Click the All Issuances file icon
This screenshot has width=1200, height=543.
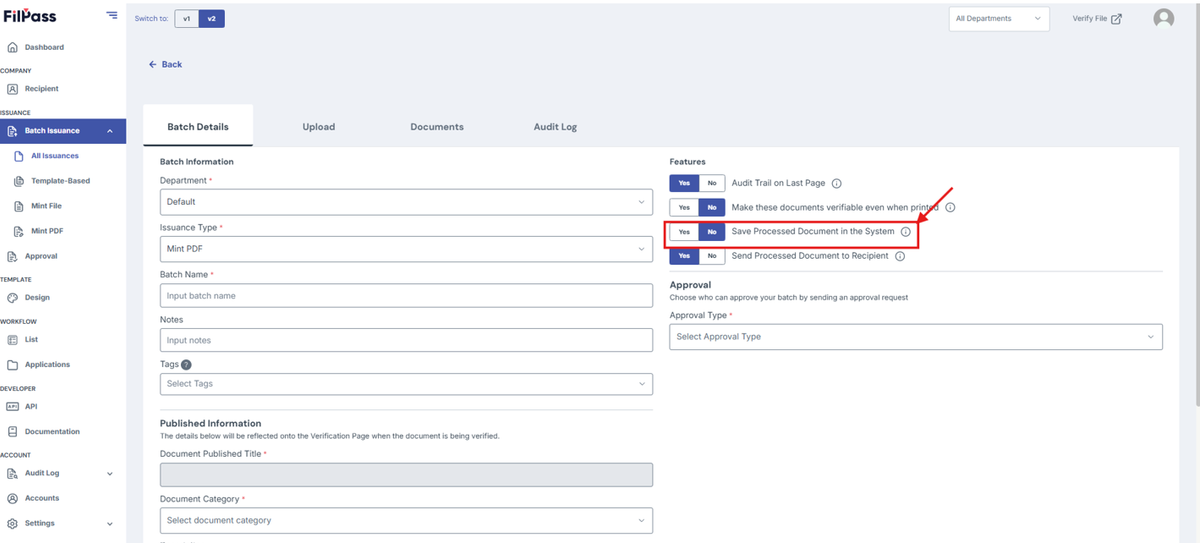coord(20,156)
